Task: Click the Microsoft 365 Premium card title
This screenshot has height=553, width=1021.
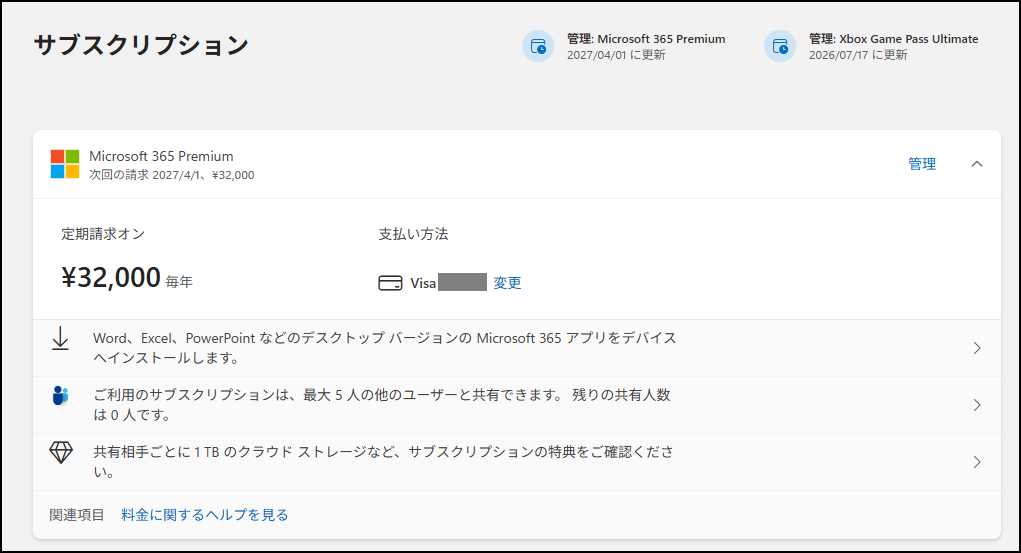Action: pos(161,156)
